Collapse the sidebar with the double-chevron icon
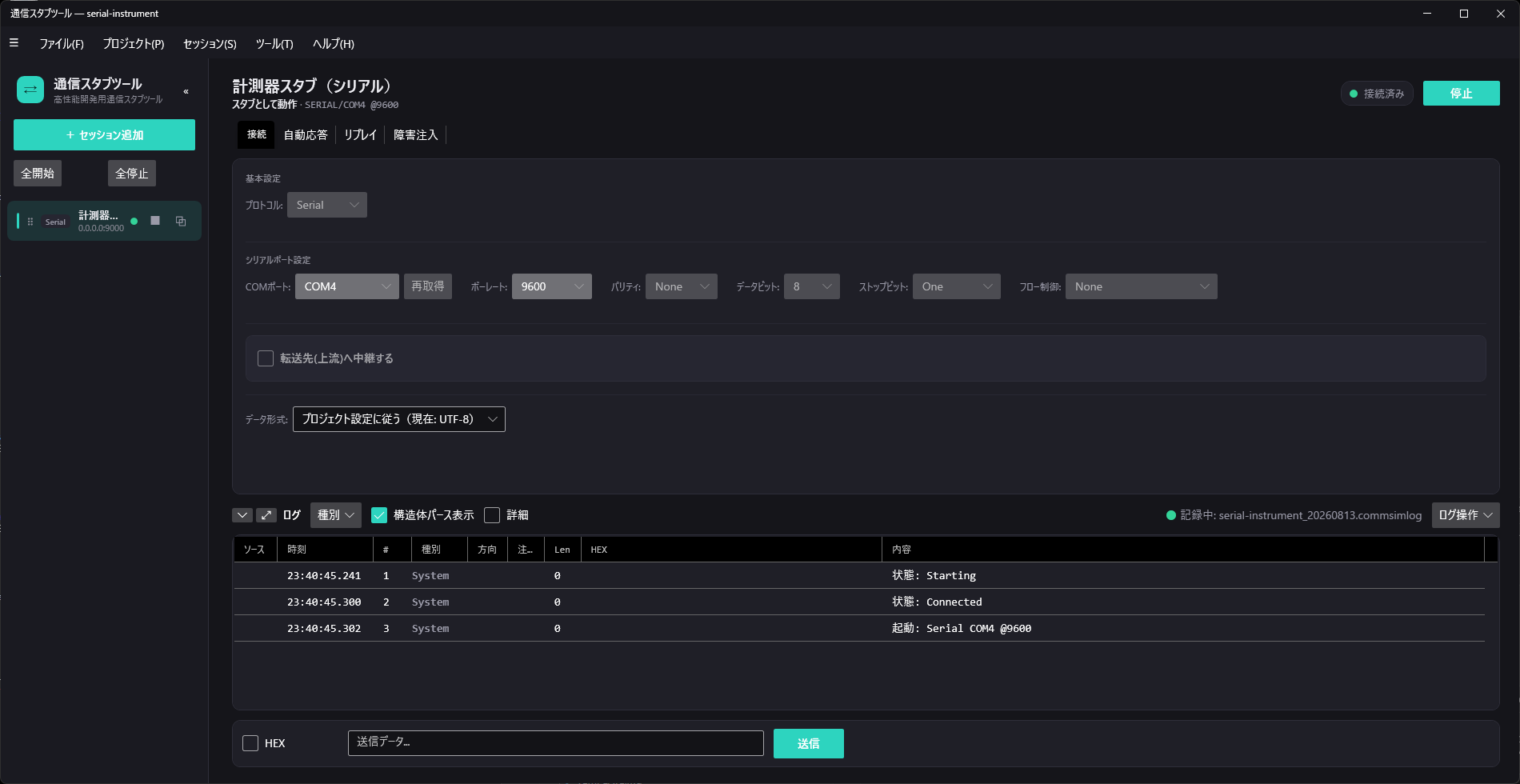Screen dimensions: 1520x784 186,91
